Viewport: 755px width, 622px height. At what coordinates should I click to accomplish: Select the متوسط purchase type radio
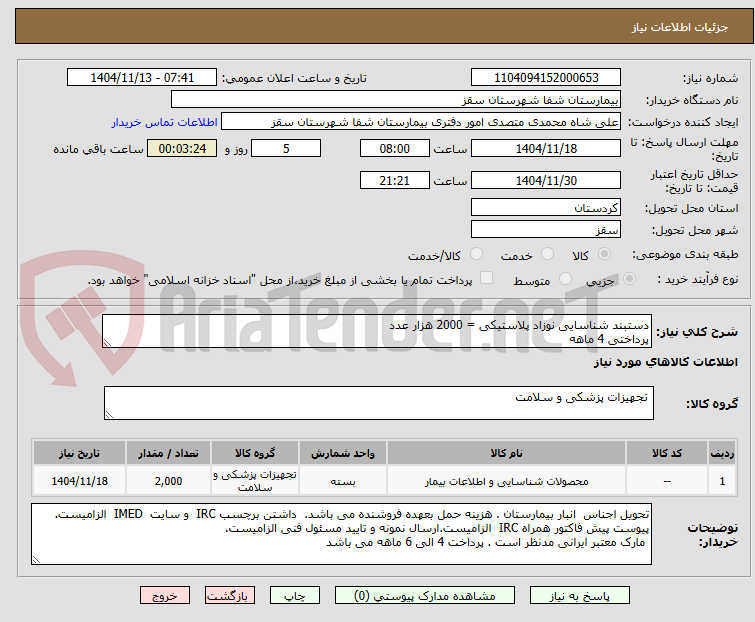pyautogui.click(x=565, y=279)
